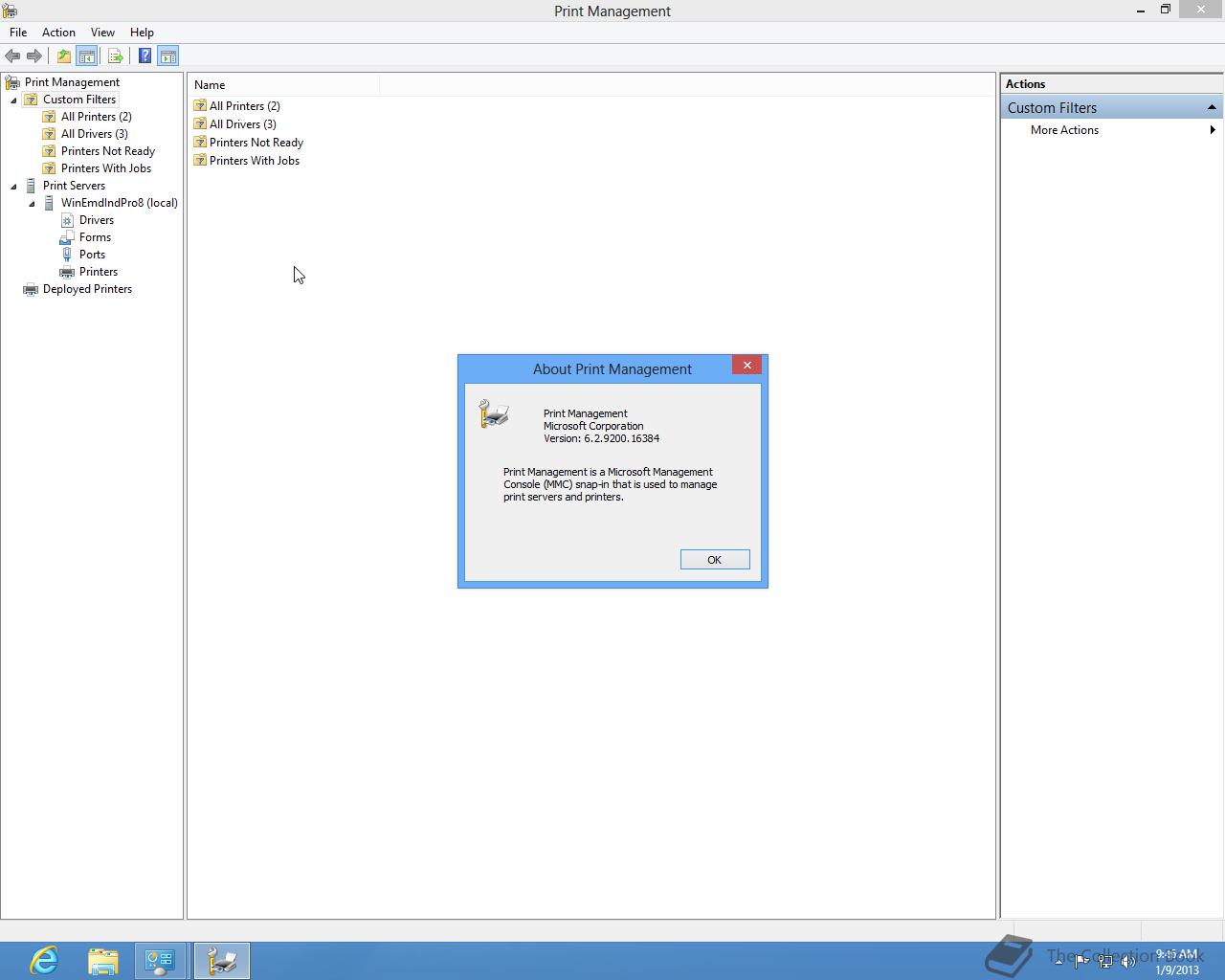Screen dimensions: 1225x980
Task: Select the Print Management root node
Action: pyautogui.click(x=72, y=82)
